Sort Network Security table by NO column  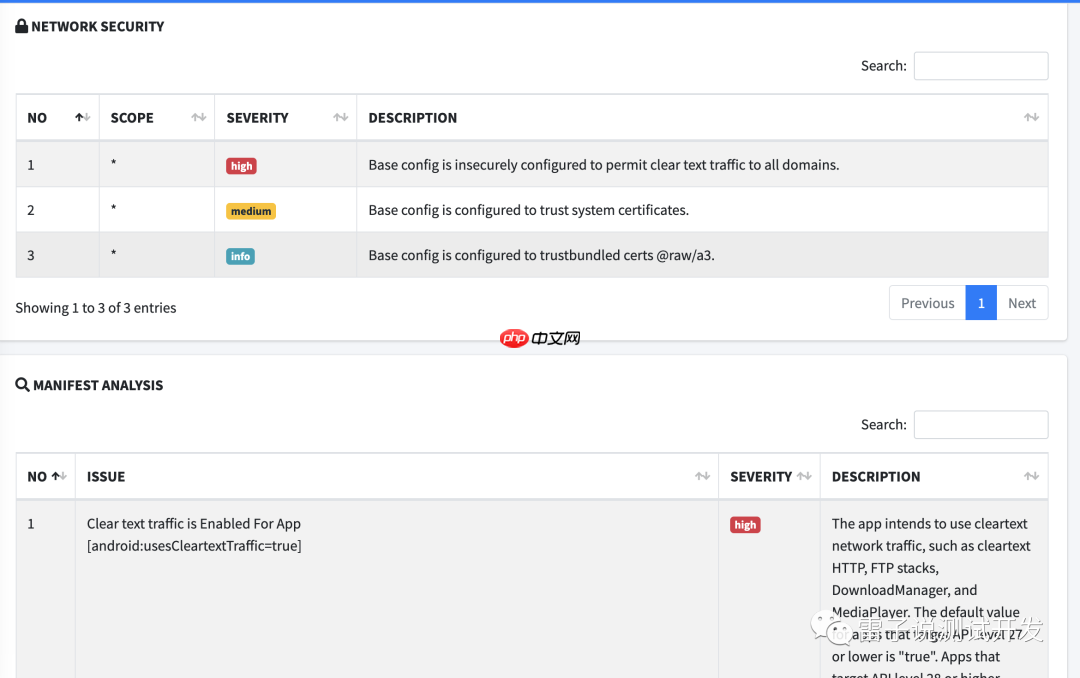click(x=82, y=118)
